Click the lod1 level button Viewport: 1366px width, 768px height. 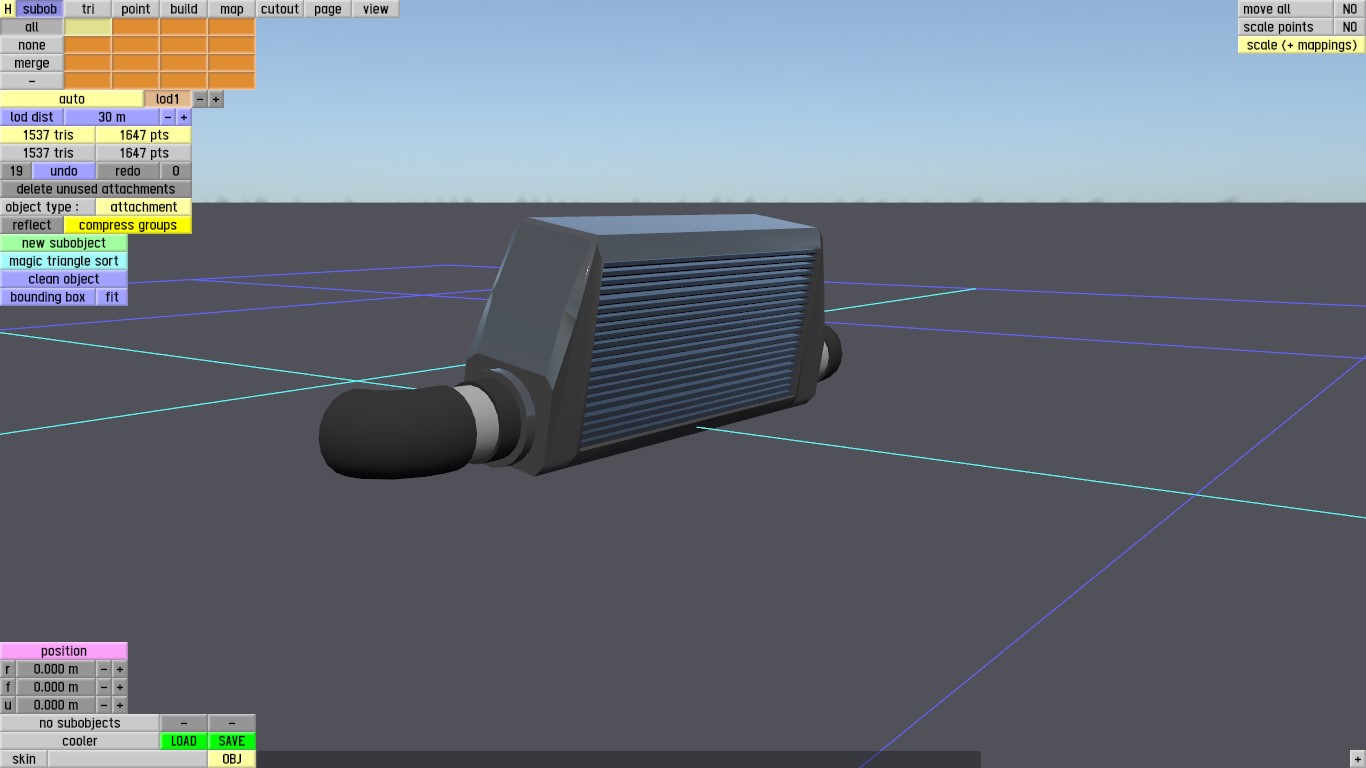pyautogui.click(x=168, y=99)
